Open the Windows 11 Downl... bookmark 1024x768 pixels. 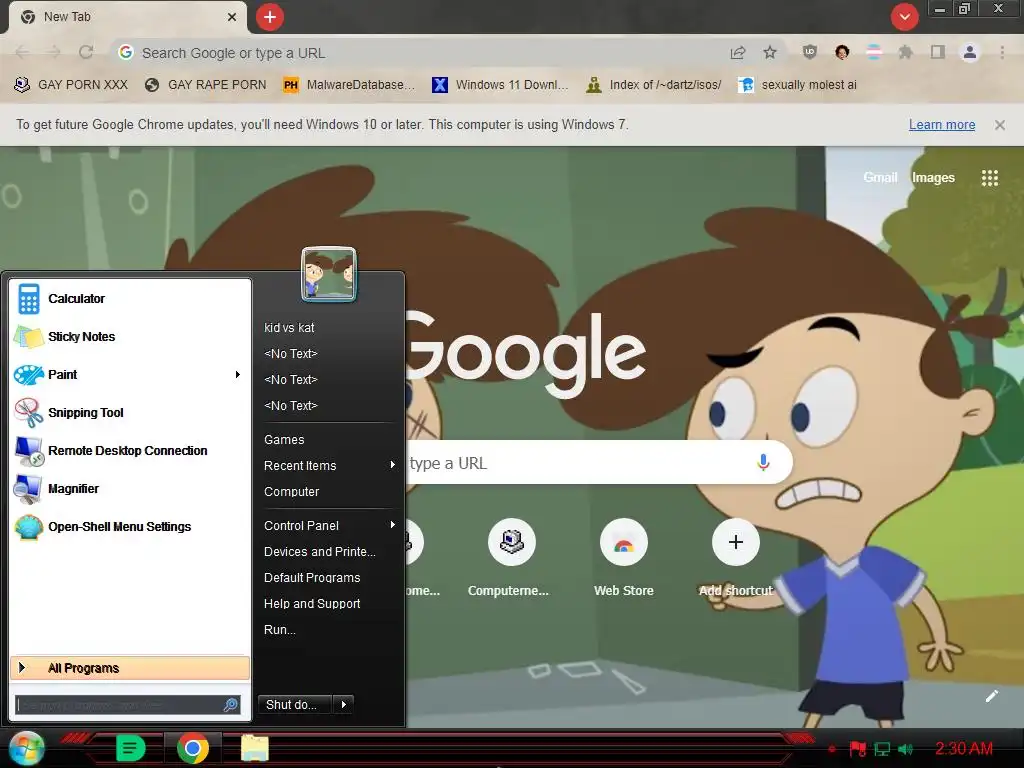[500, 85]
